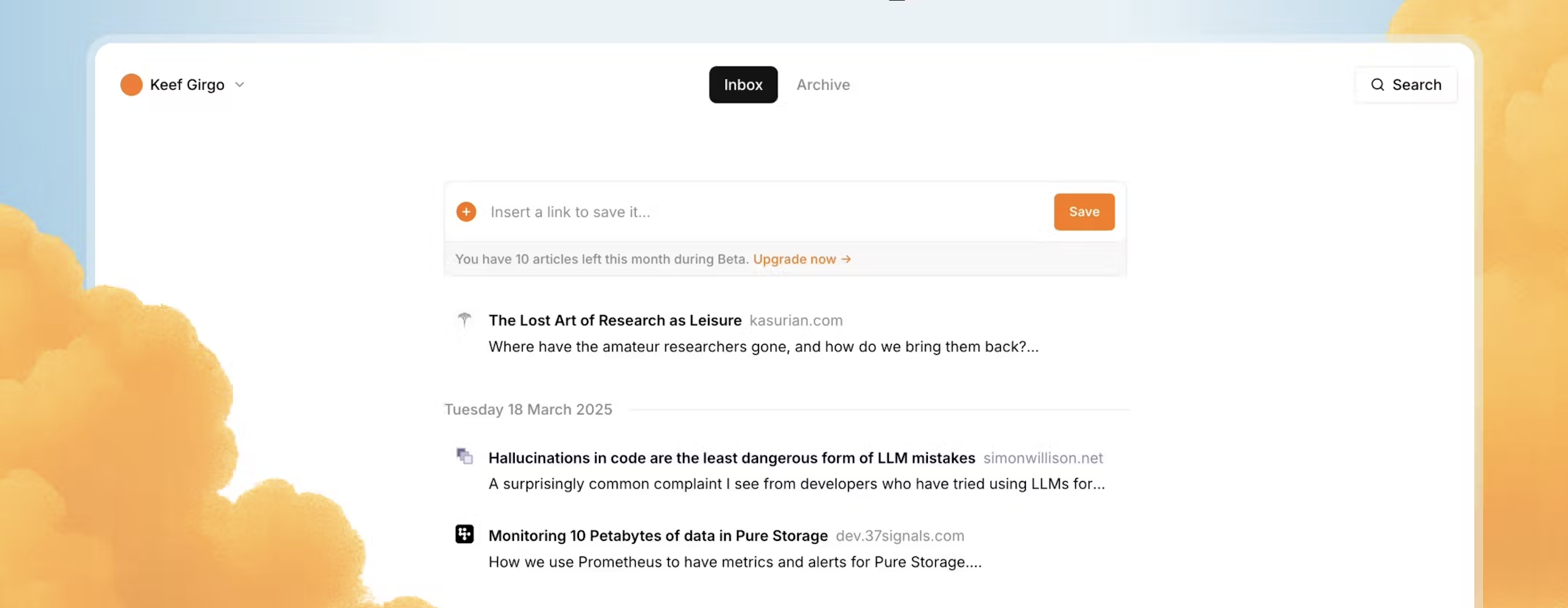Switch to the Archive tab
This screenshot has width=1568, height=608.
(823, 85)
